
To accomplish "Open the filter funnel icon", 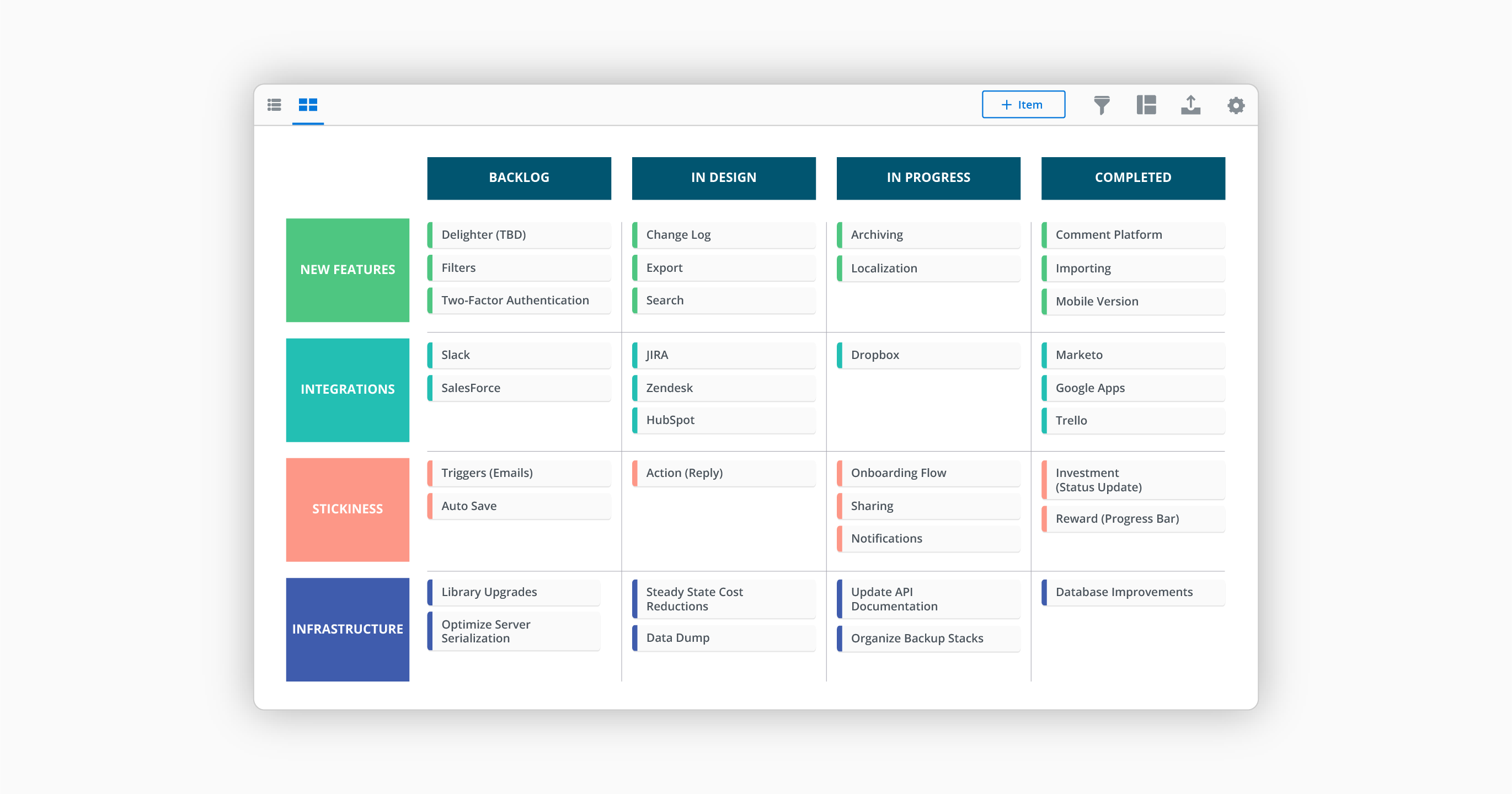I will [x=1101, y=105].
